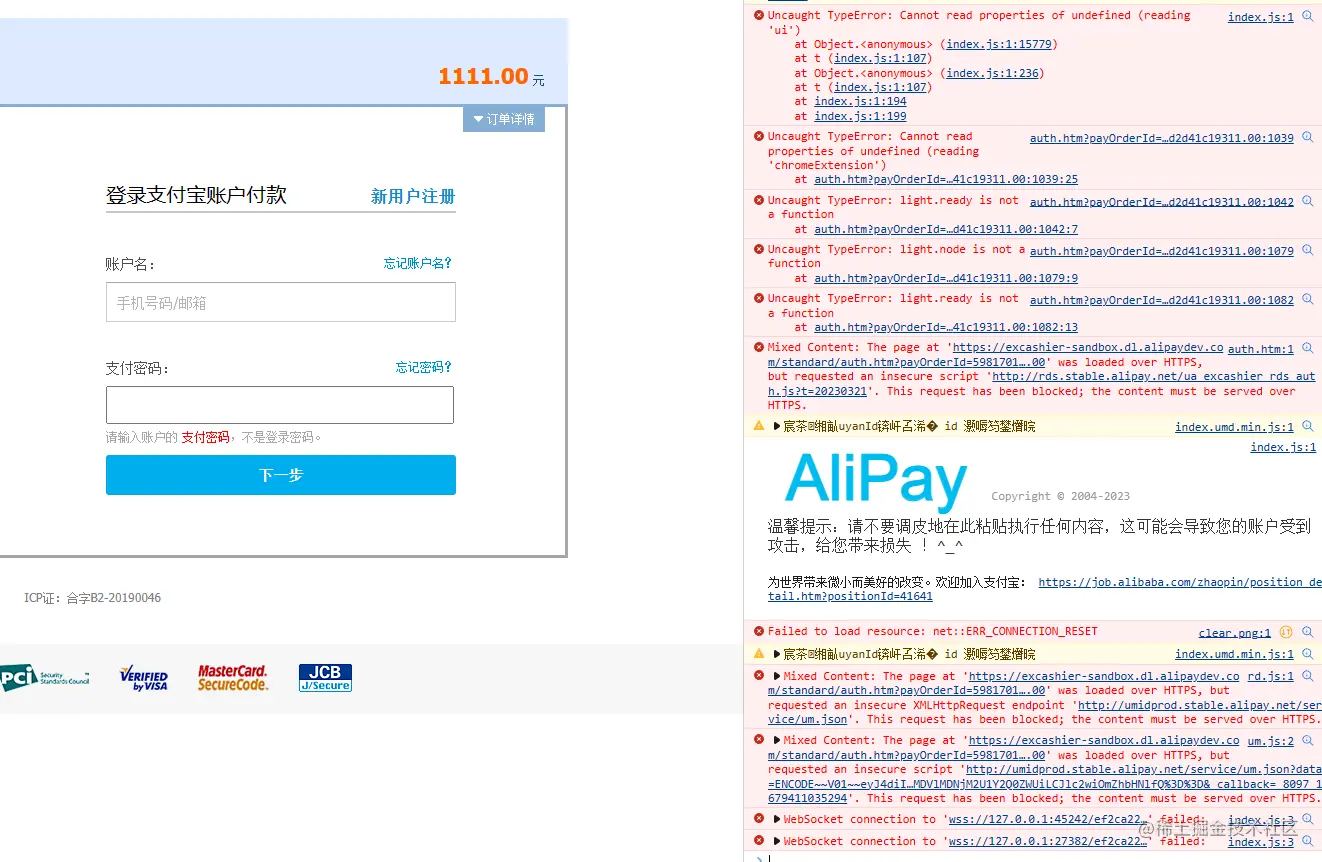The image size is (1322, 862).
Task: Open the auth.htm stack link ending 1042:7
Action: (x=946, y=229)
